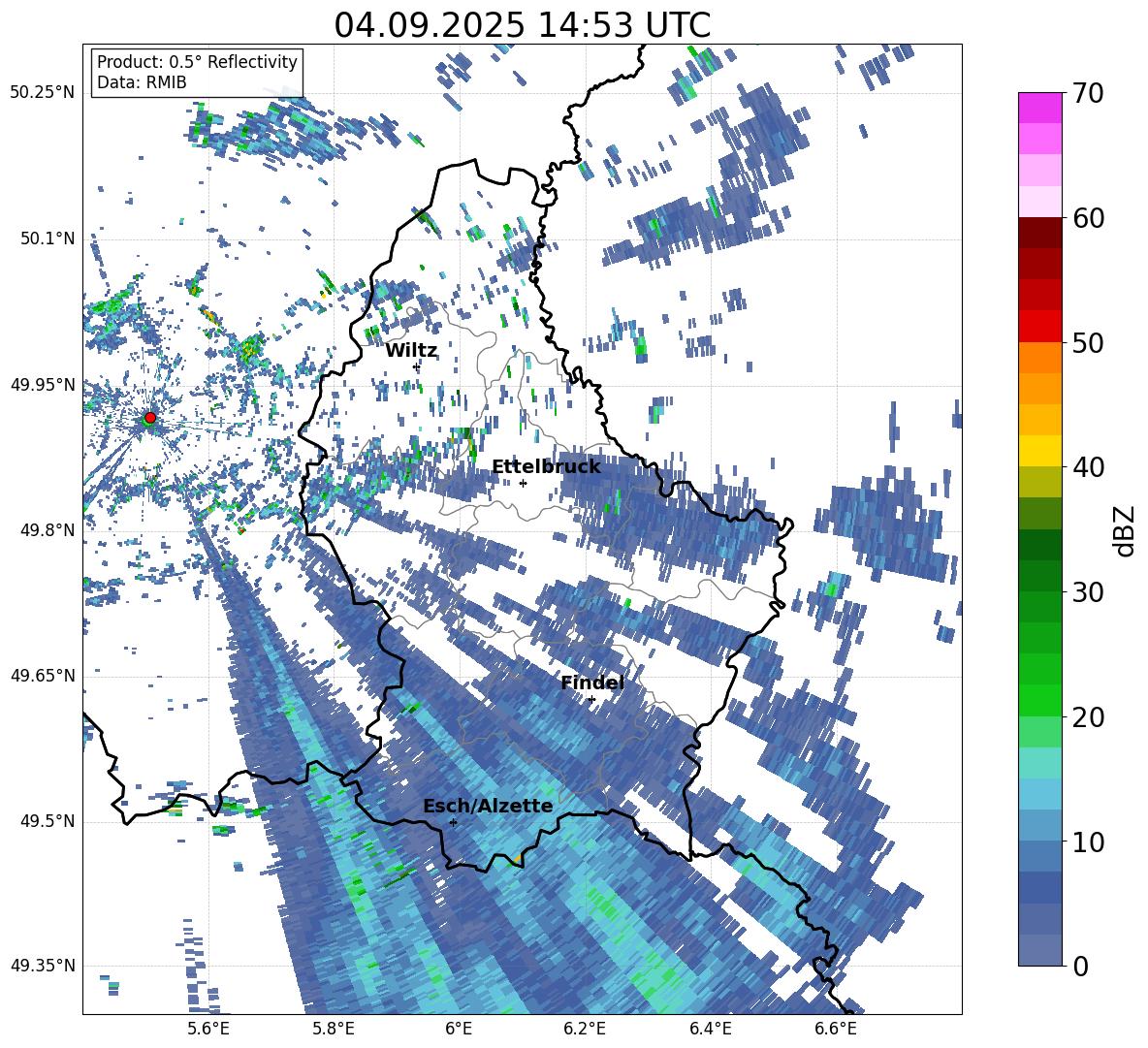Click the Findel location cross marker
Viewport: 1148px width, 1048px height.
[591, 700]
